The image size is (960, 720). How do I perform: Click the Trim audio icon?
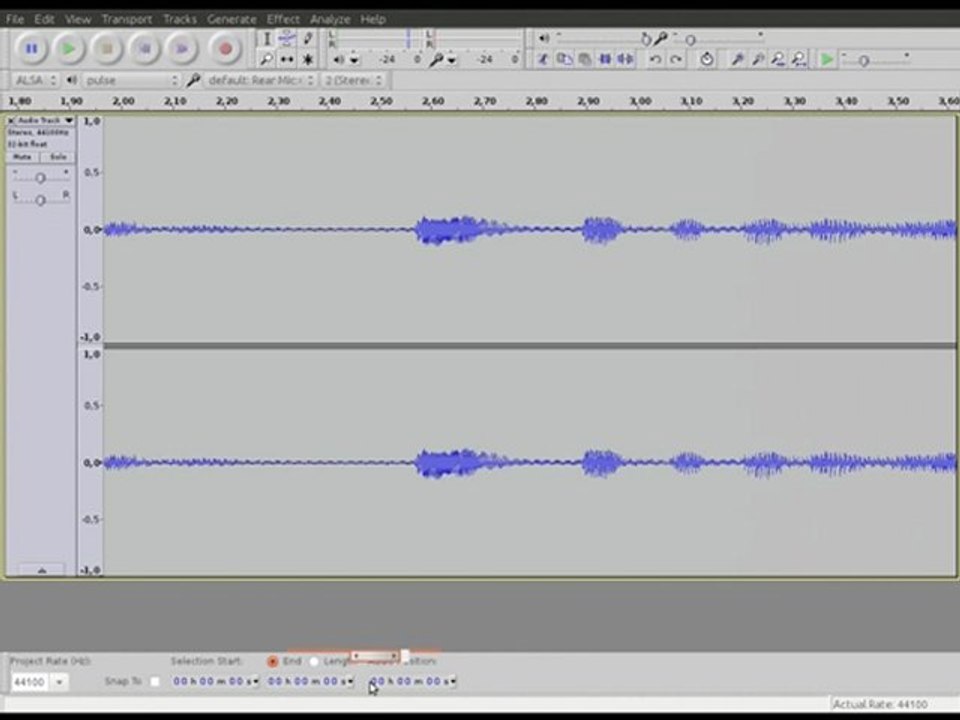605,59
